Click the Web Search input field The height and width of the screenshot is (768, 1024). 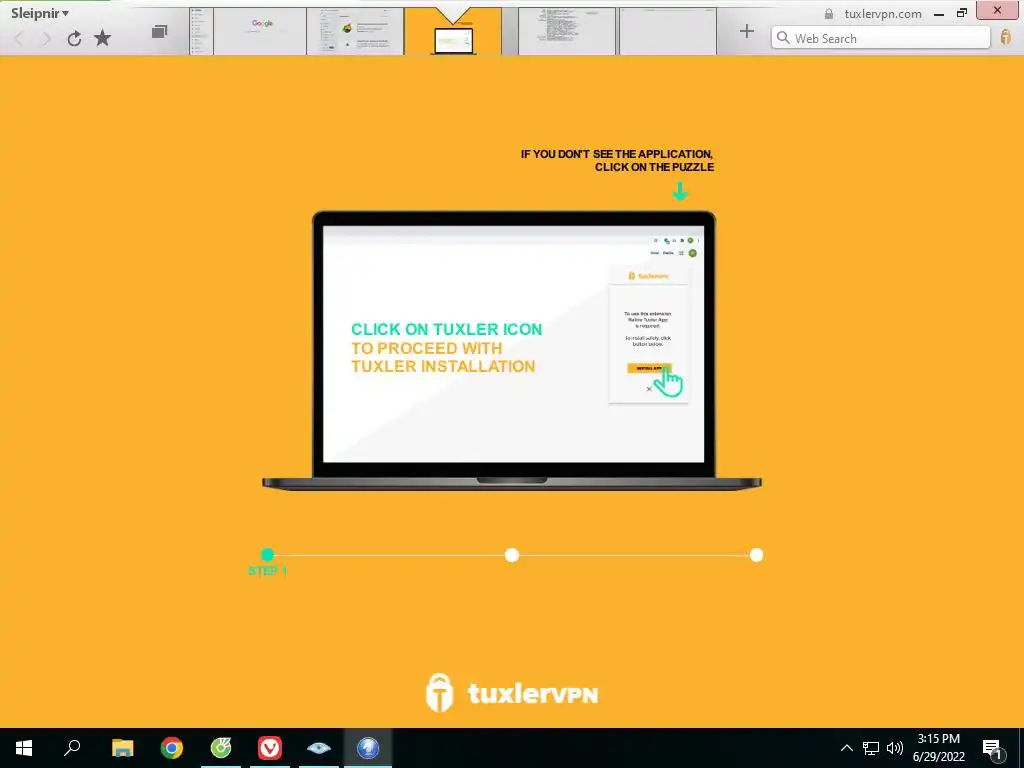880,38
